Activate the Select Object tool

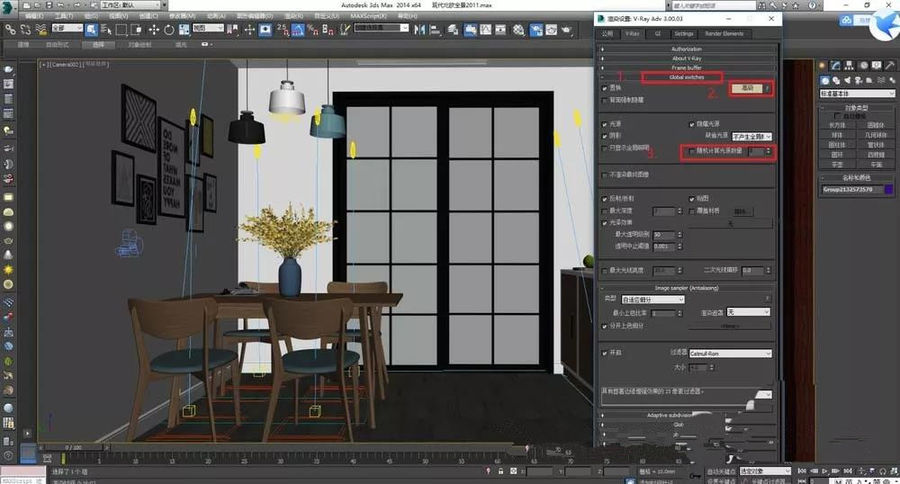(x=91, y=29)
